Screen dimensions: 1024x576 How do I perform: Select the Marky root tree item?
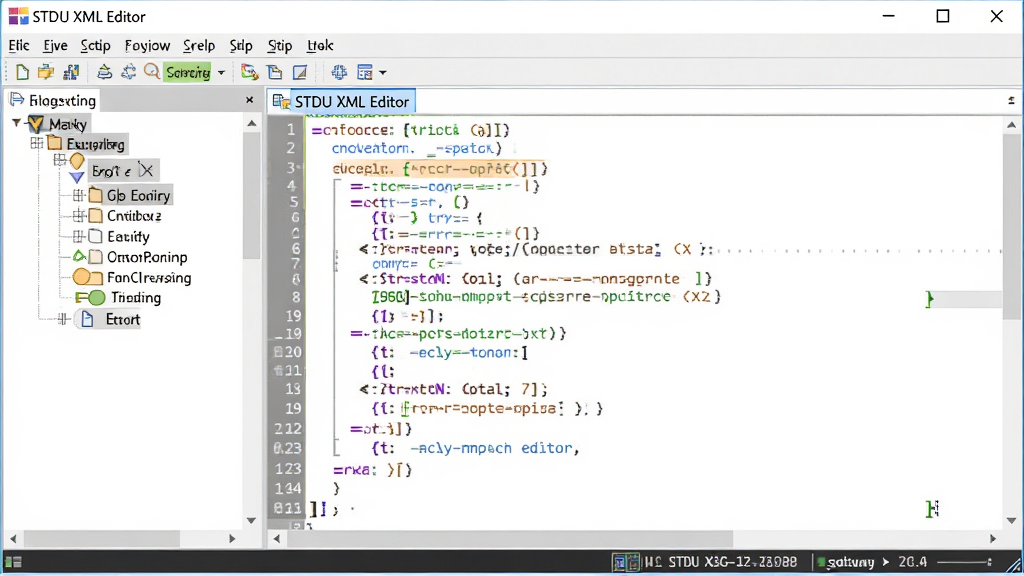(68, 123)
